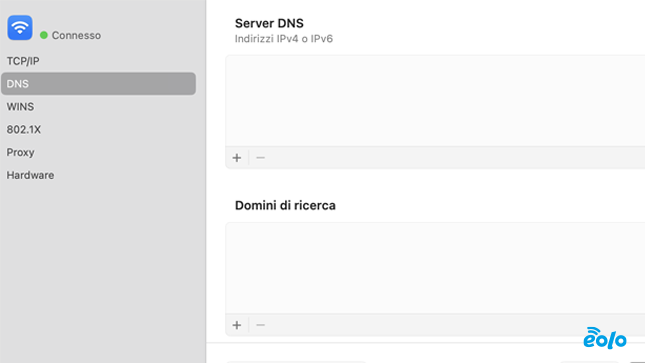Click the Wi-Fi network icon
The image size is (645, 363).
pos(20,28)
